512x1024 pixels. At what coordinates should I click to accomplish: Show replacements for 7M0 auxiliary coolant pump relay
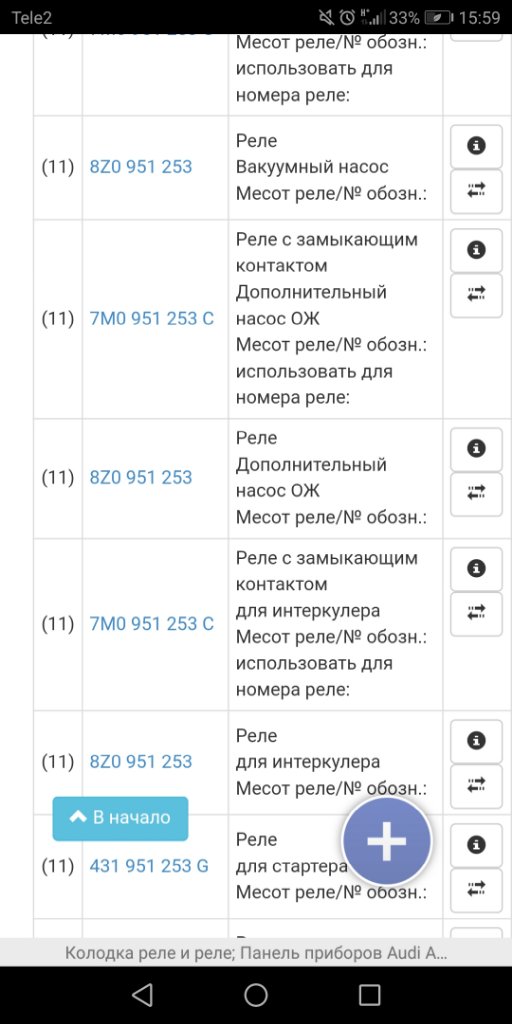point(477,295)
